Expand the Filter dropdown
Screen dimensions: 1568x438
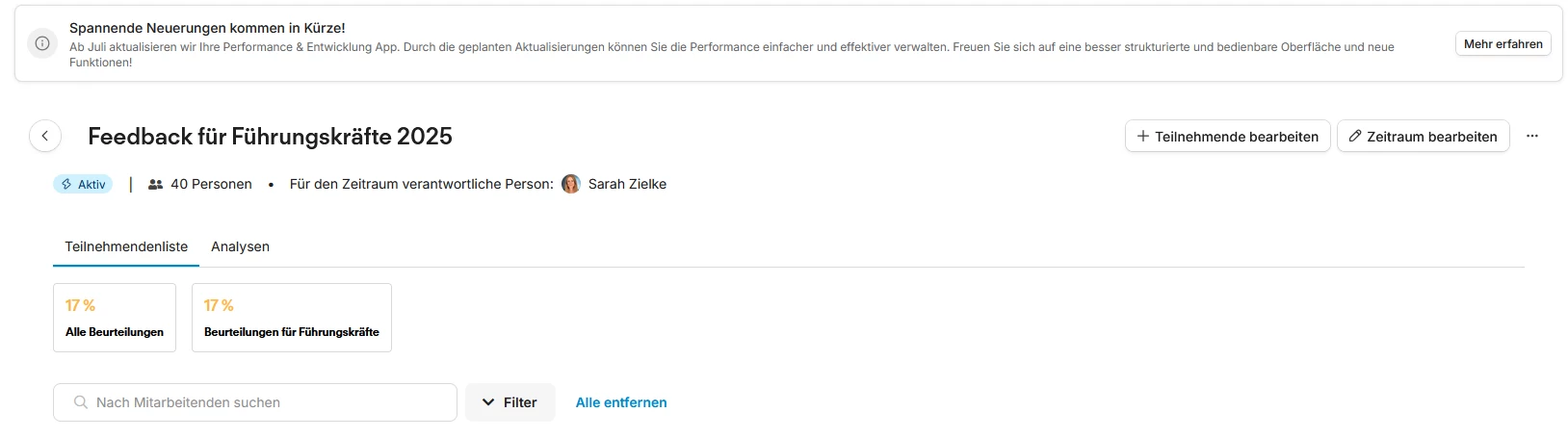pos(510,402)
